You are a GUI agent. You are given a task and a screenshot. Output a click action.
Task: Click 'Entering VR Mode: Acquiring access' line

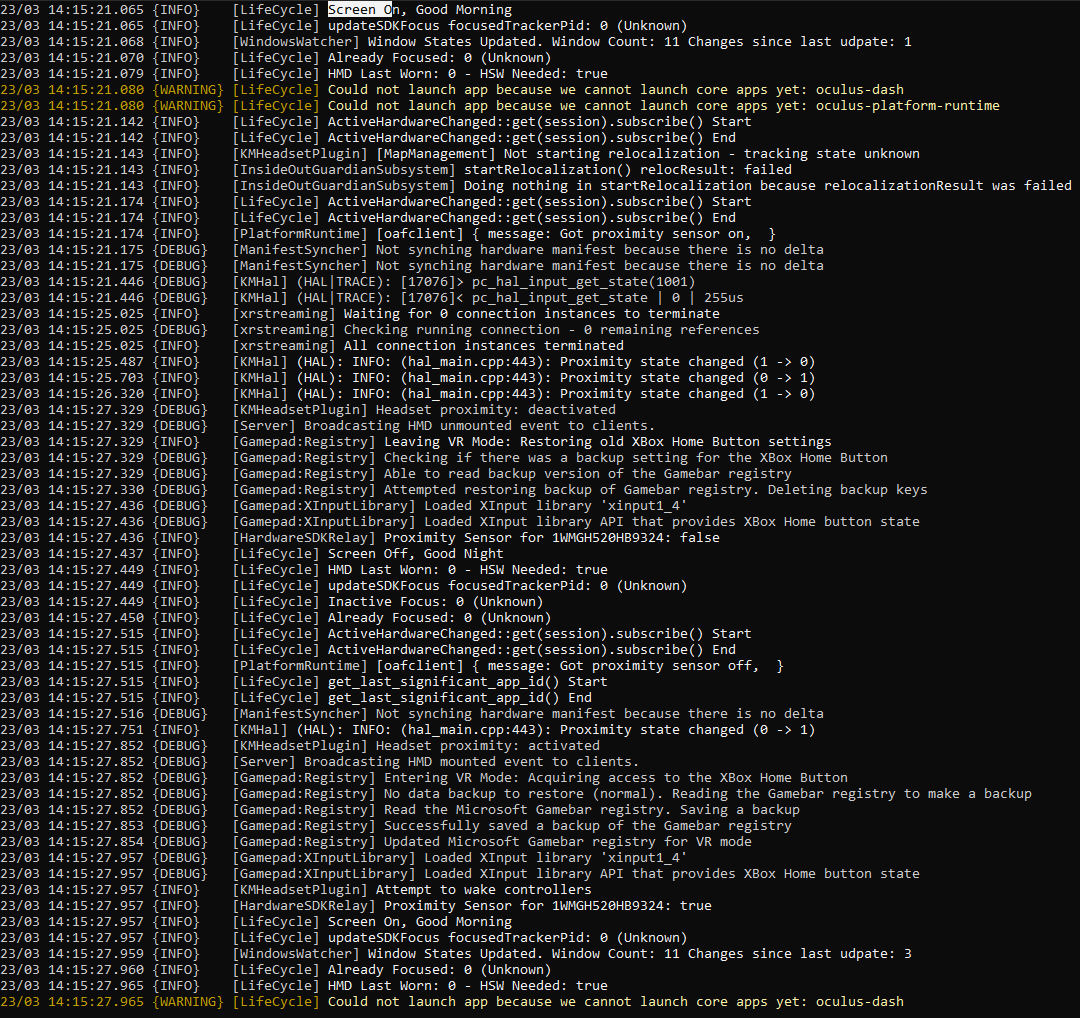click(x=424, y=777)
